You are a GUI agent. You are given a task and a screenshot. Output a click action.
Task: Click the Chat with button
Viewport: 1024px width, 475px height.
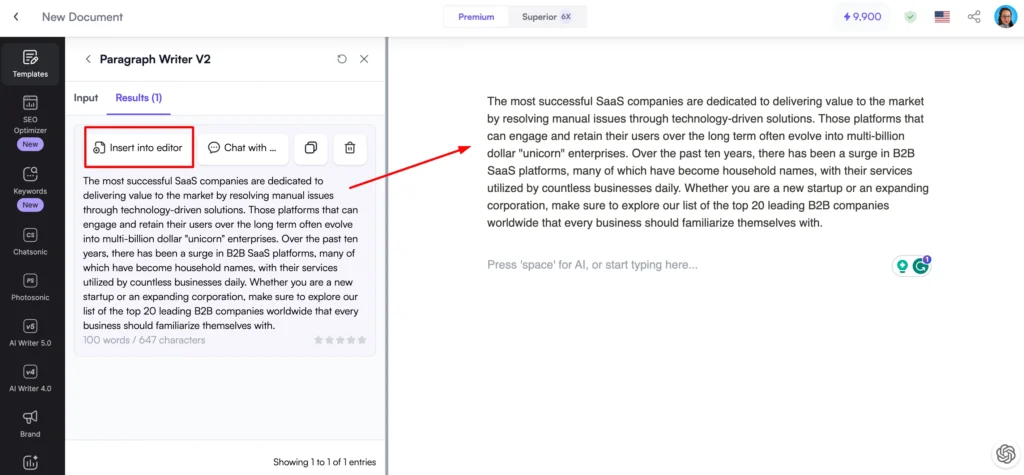click(x=242, y=148)
